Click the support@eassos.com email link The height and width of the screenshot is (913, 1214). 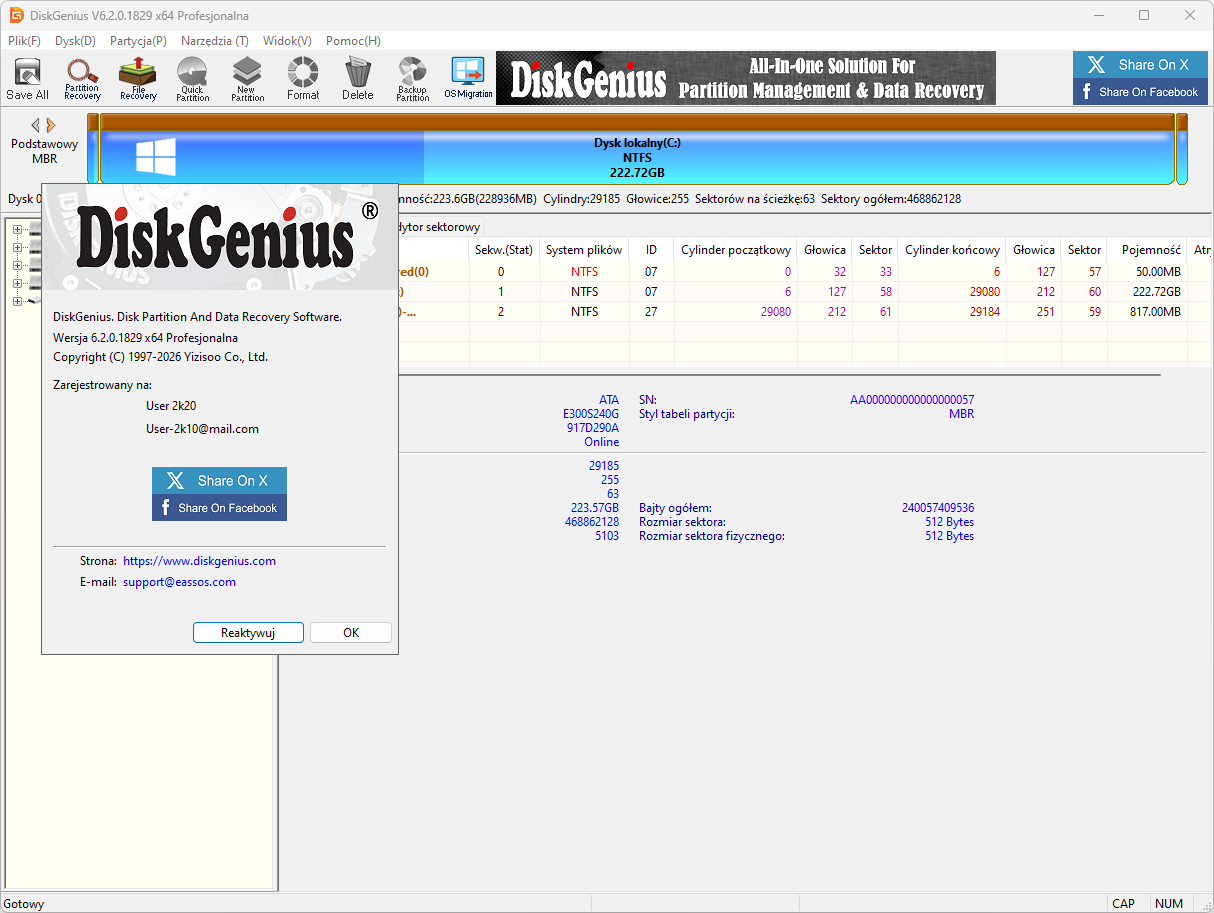click(x=179, y=582)
